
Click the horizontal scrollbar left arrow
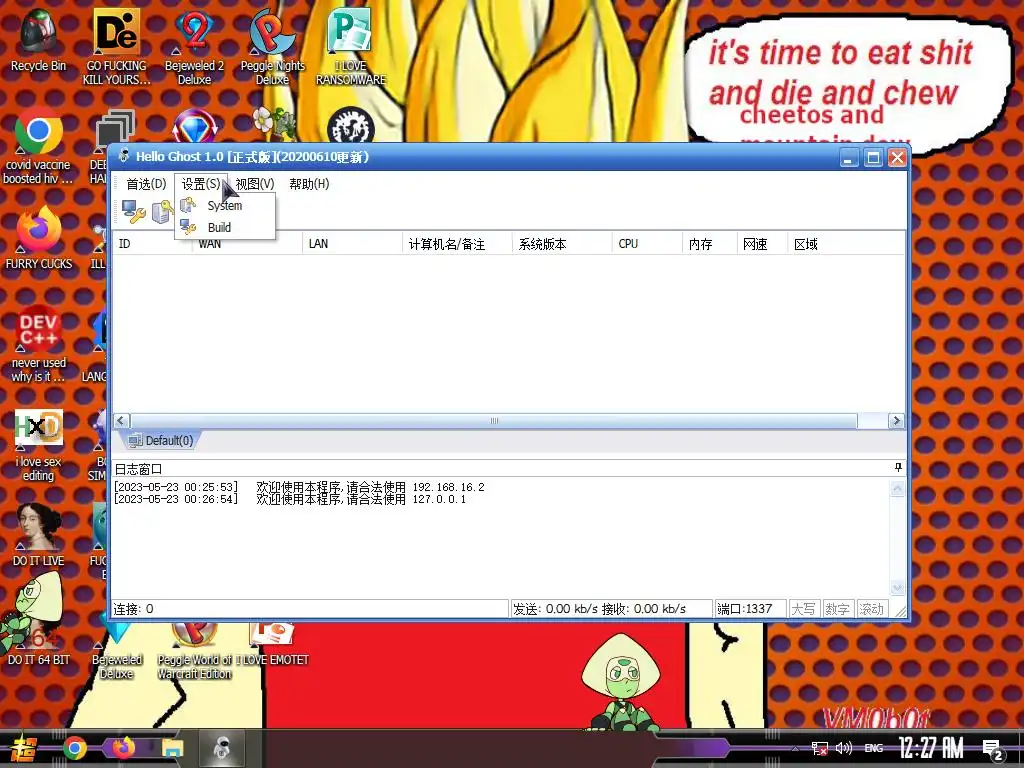(121, 421)
